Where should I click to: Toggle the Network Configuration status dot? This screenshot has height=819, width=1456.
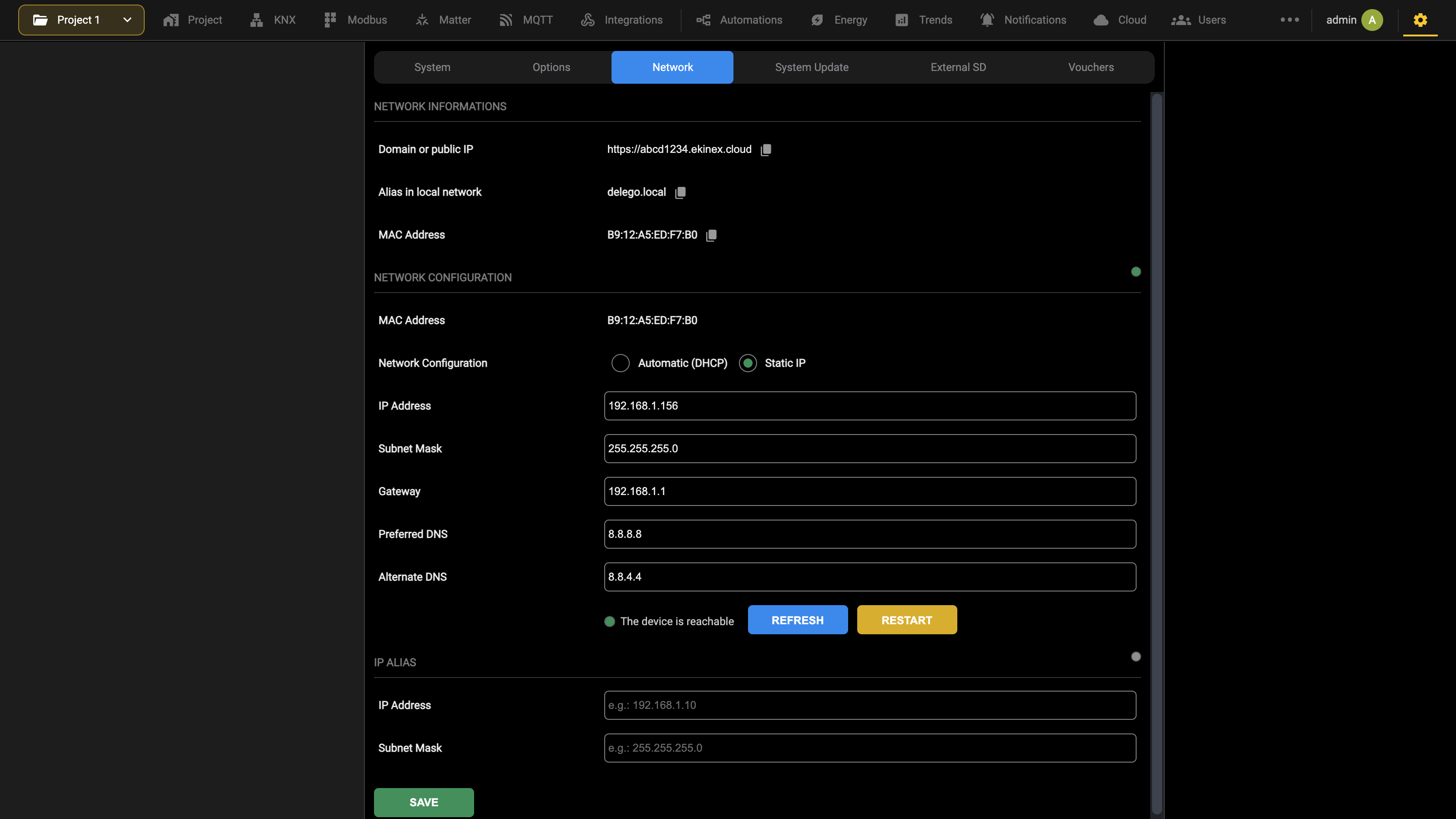(x=1136, y=272)
